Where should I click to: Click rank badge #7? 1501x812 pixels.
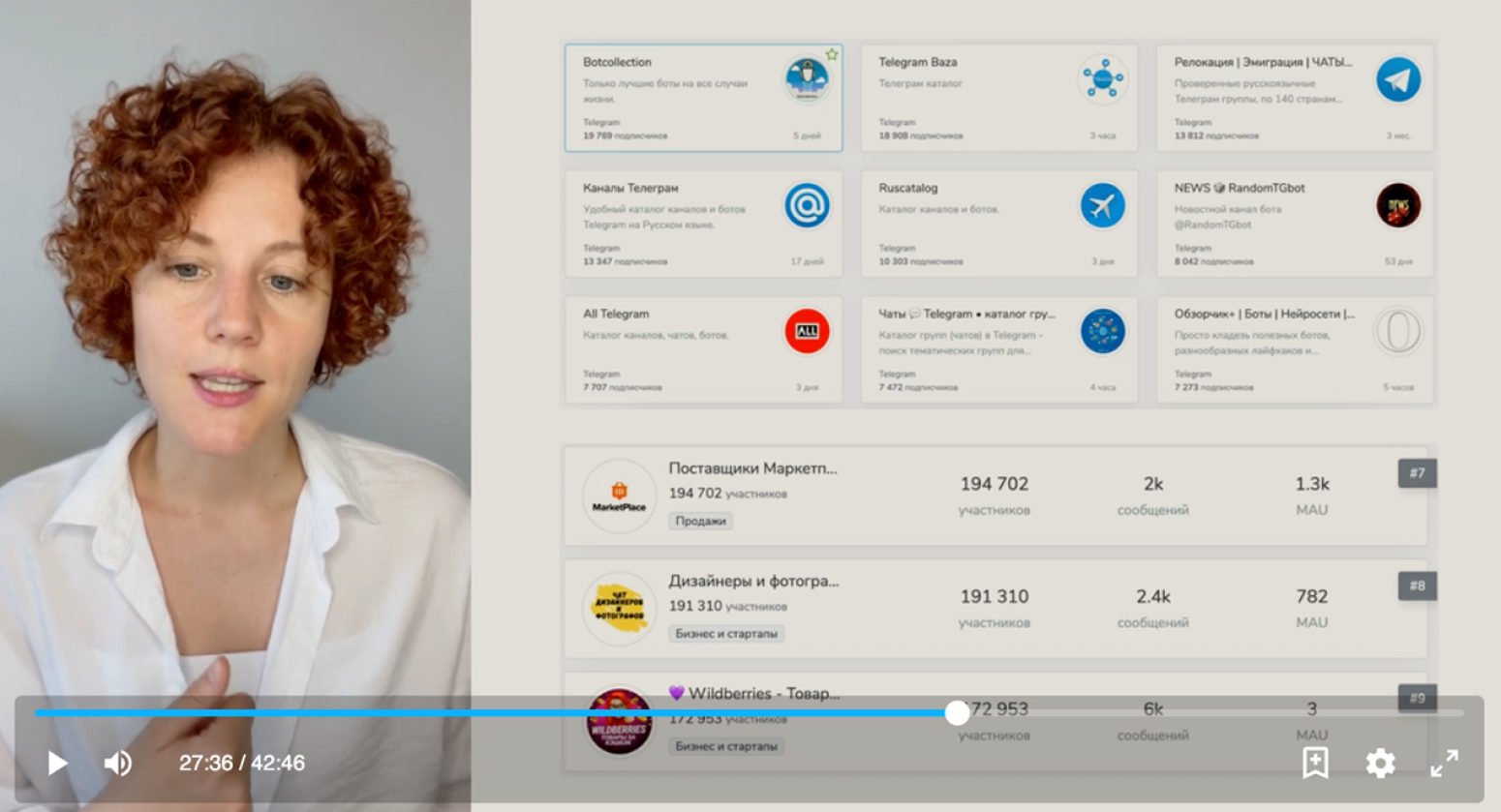[1417, 473]
